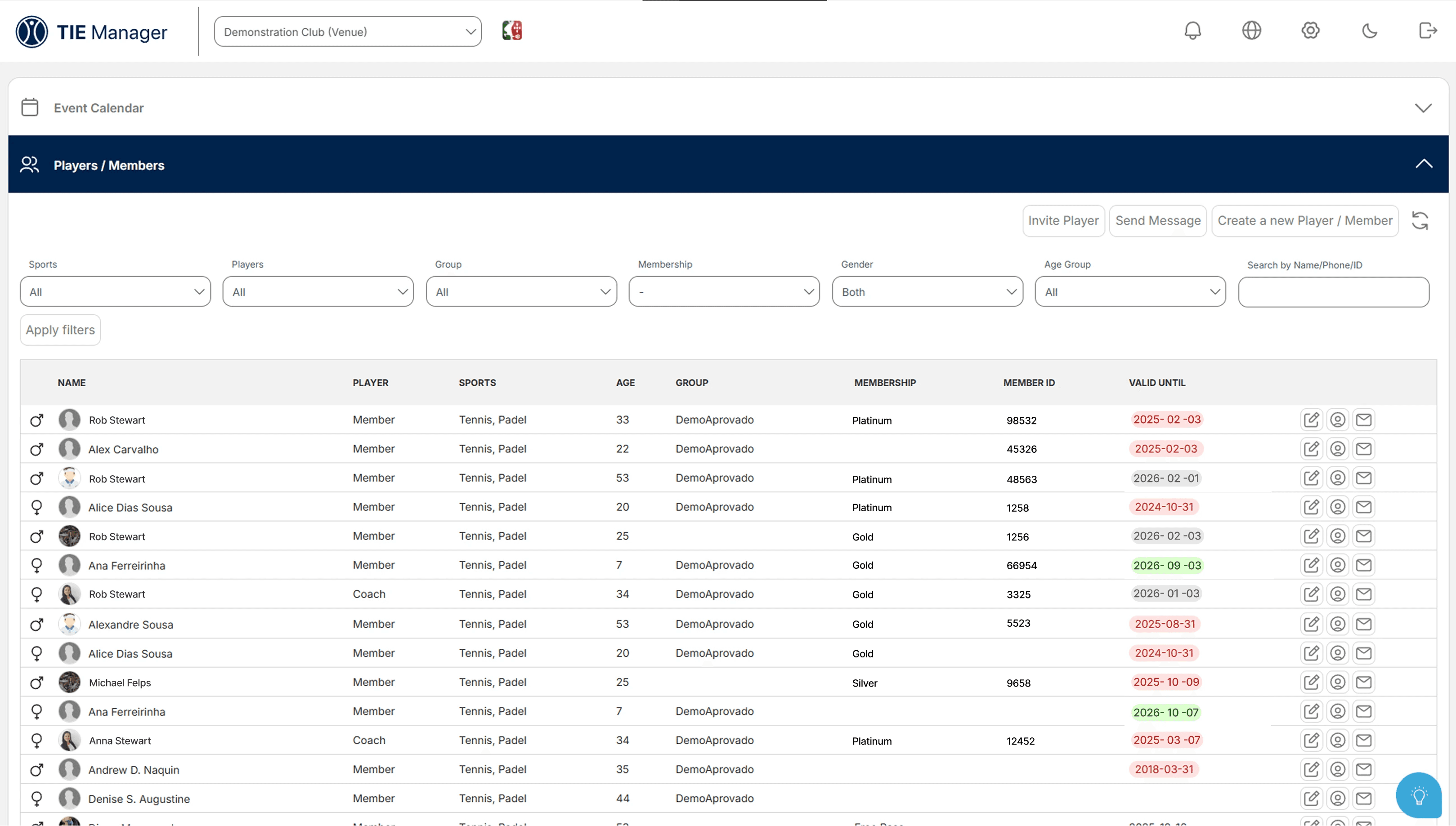The image size is (1456, 826).
Task: Click the 2026- 10 -07 date badge
Action: (1165, 713)
